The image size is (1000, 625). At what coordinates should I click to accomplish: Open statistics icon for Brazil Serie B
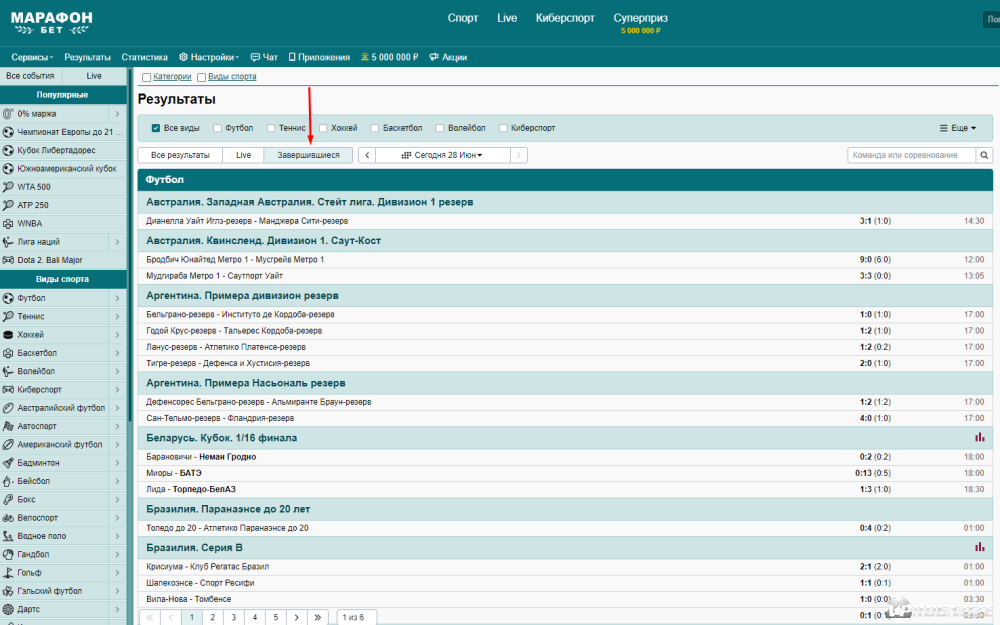980,548
